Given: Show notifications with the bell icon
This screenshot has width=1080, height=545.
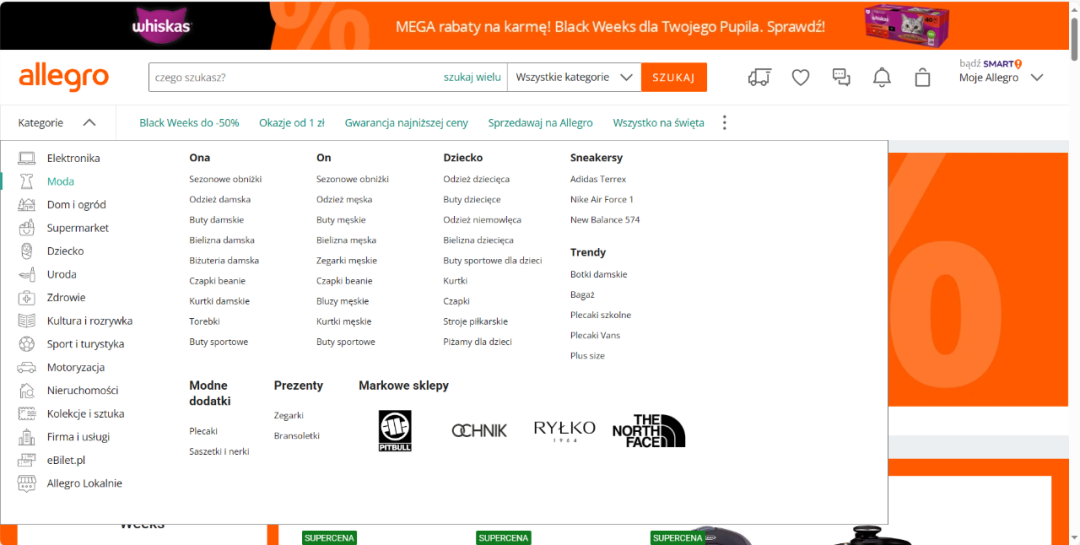Looking at the screenshot, I should point(881,77).
